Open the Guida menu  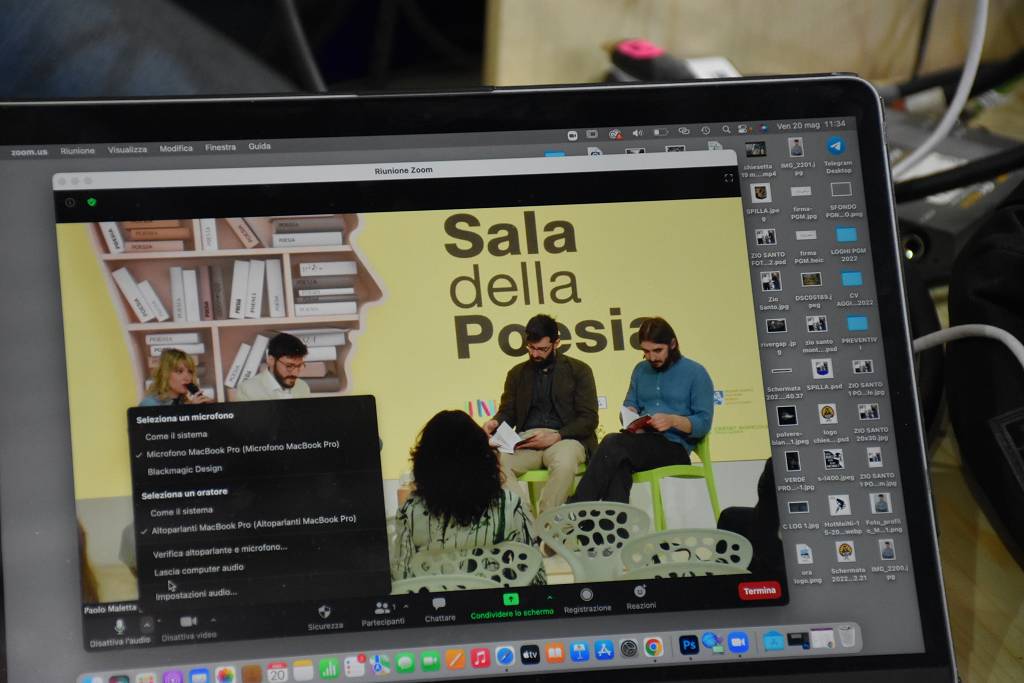click(x=259, y=146)
